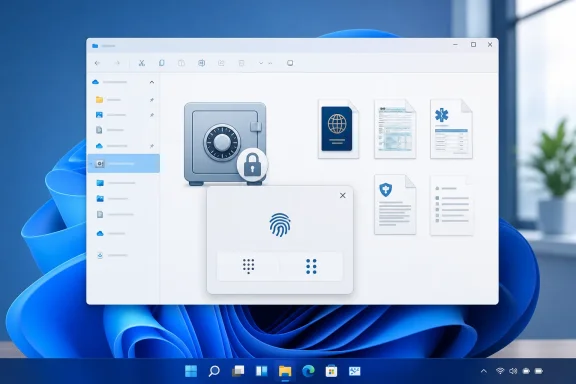Go back with the left arrow
Viewport: 576px width, 384px height.
pos(97,63)
